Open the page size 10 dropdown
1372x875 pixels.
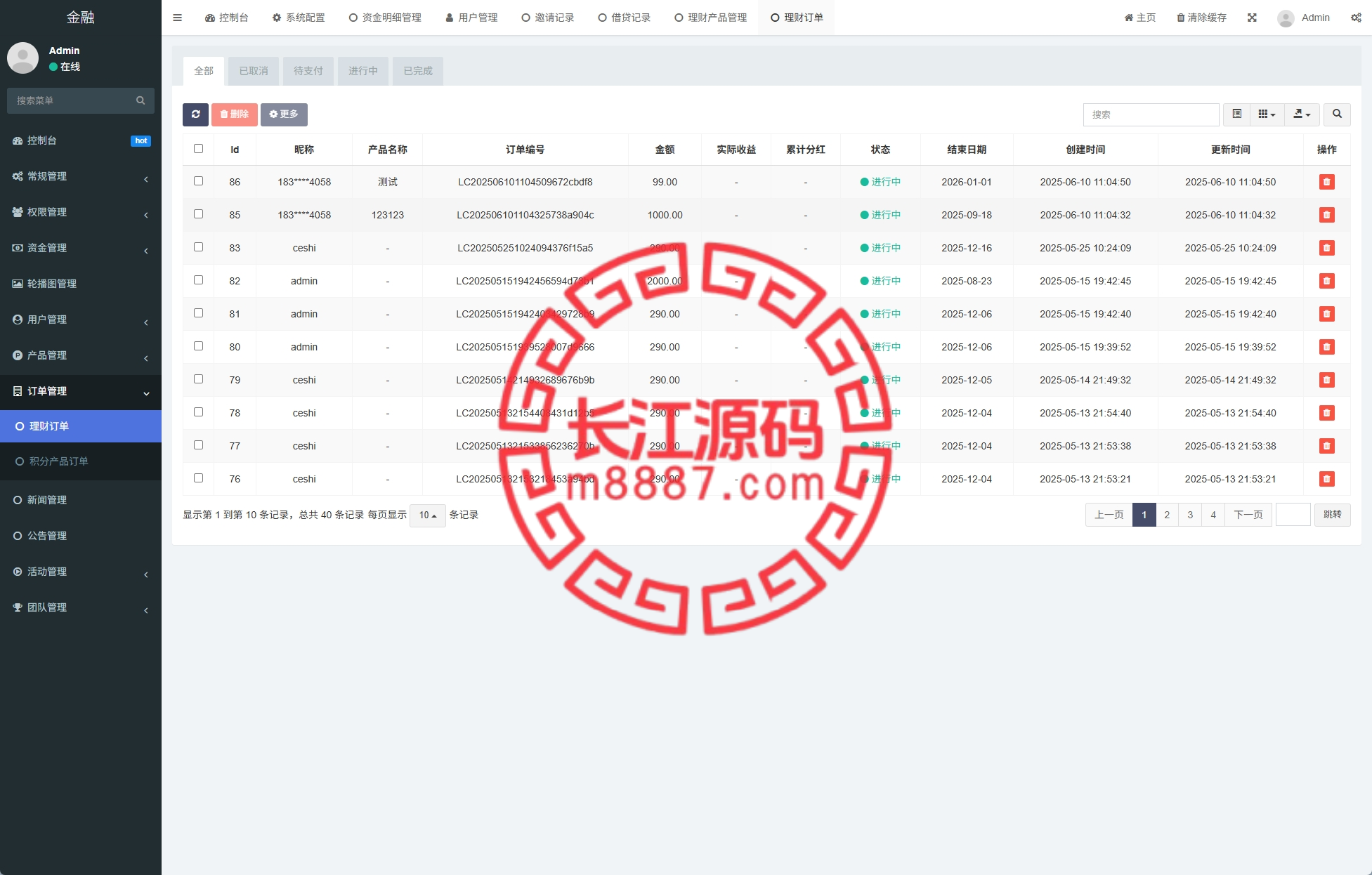click(x=427, y=515)
